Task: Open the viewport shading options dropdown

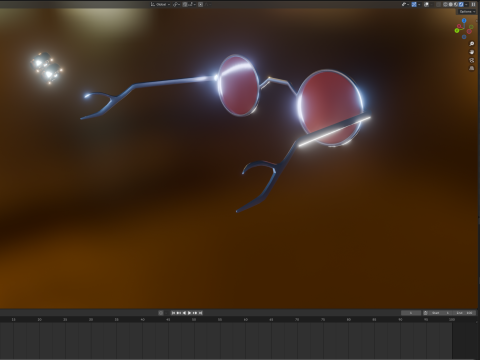Action: 466,4
